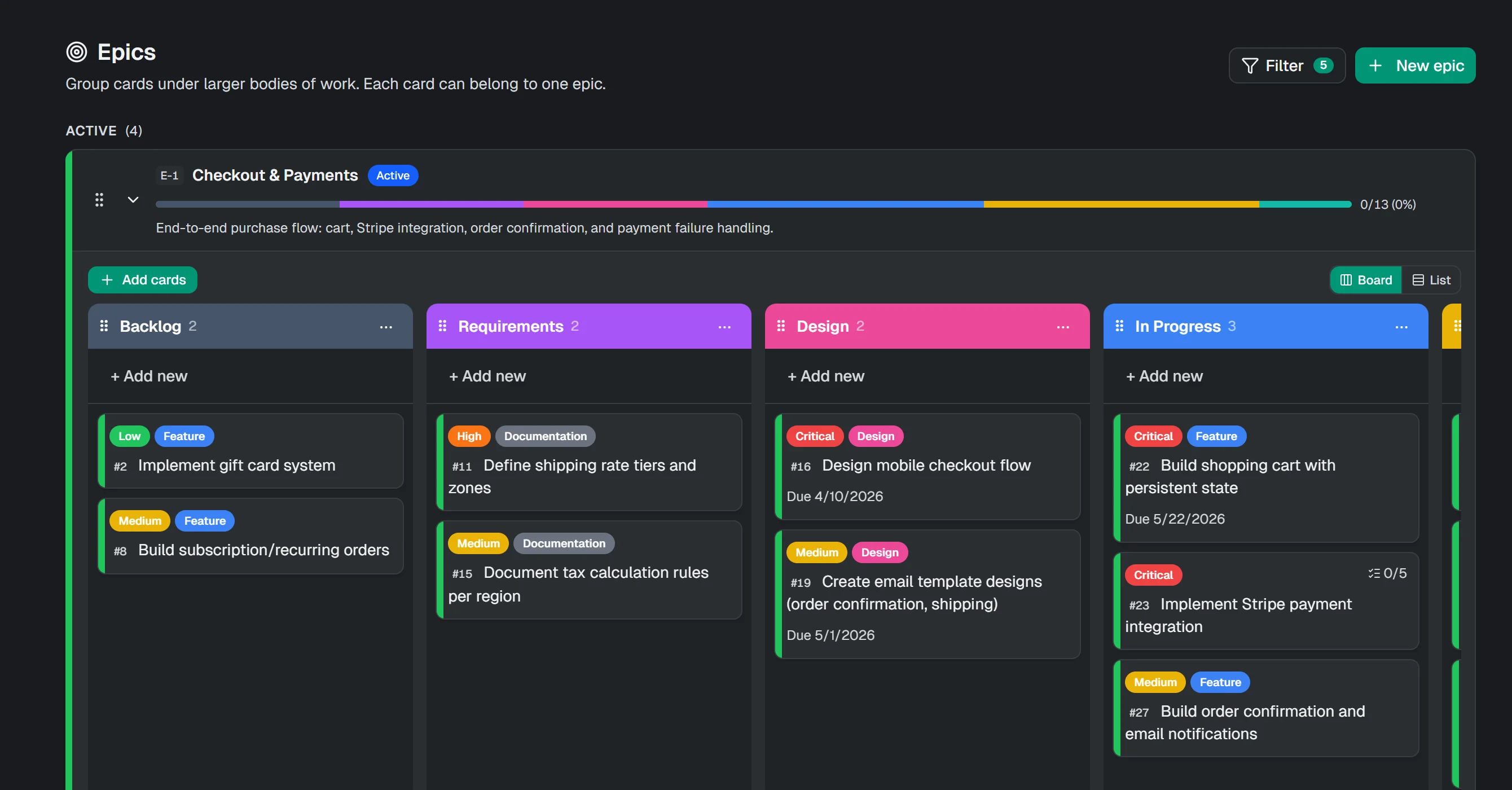1512x790 pixels.
Task: Click the Active status badge
Action: click(x=393, y=175)
